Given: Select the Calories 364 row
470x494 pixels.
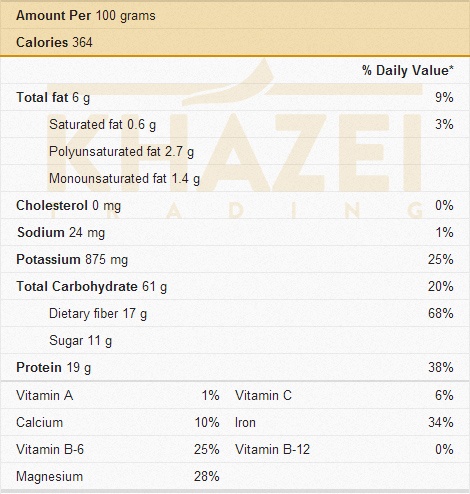Looking at the screenshot, I should (235, 42).
